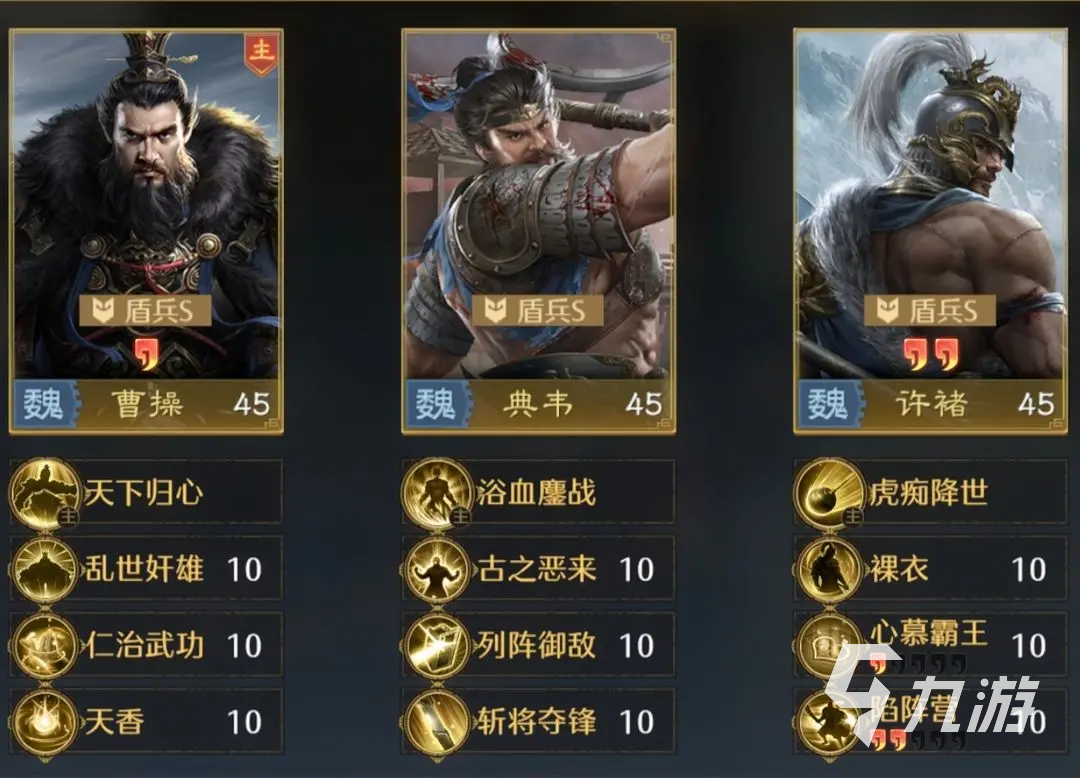Click the 盾兵S badge on 许褚
The height and width of the screenshot is (778, 1080).
[x=930, y=311]
